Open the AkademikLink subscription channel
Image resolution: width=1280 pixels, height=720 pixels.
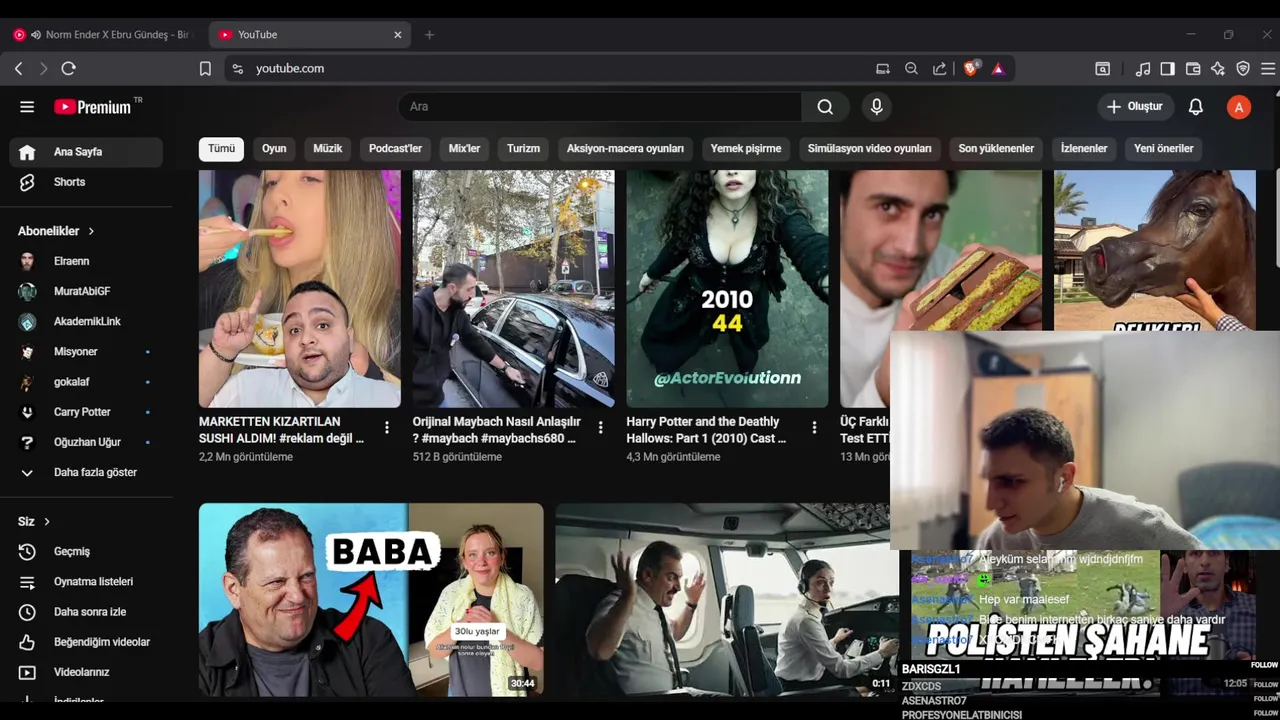point(86,321)
